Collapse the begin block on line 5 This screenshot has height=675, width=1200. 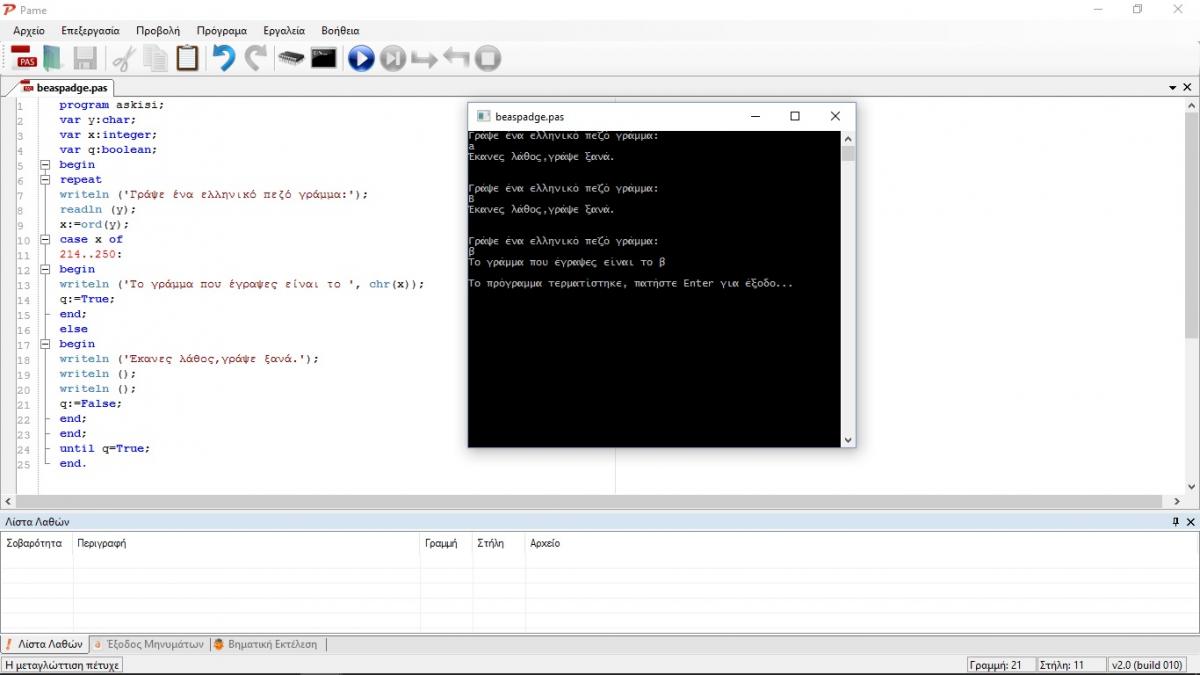click(x=45, y=165)
